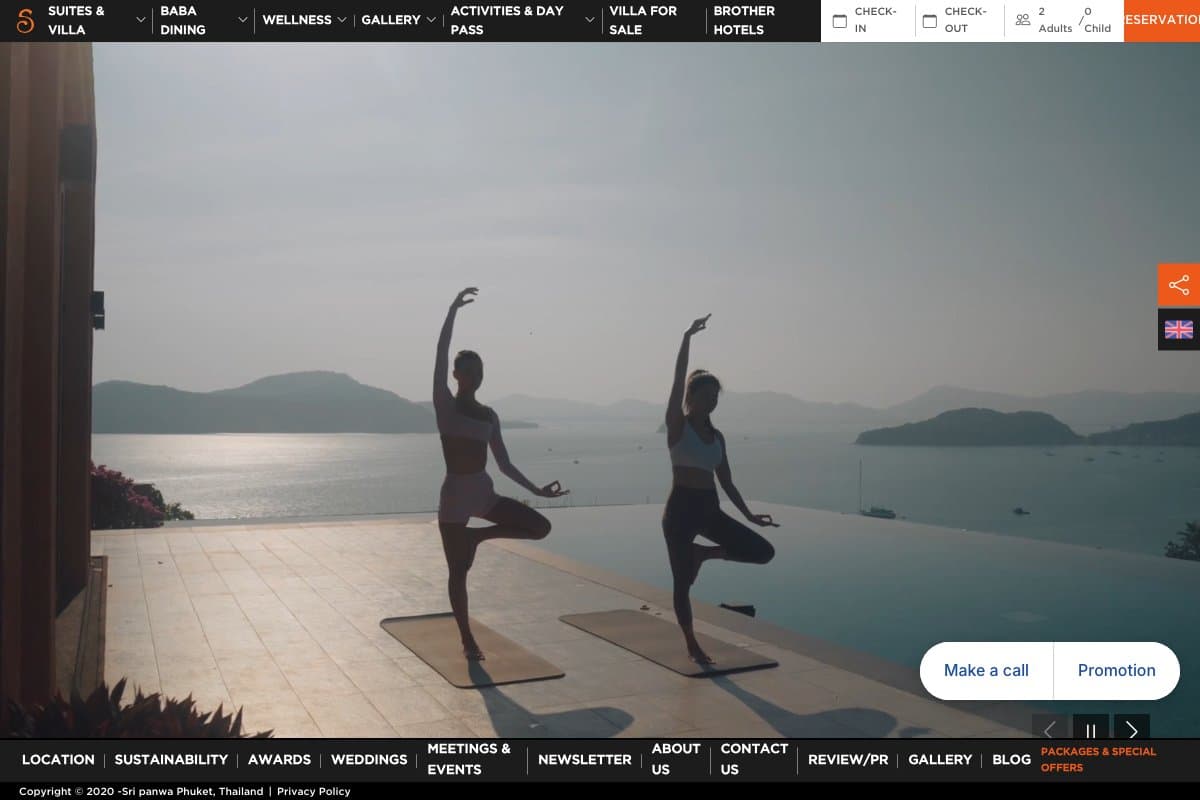Click the Sri panwa logo icon
Screen dimensions: 1200x800
point(25,20)
